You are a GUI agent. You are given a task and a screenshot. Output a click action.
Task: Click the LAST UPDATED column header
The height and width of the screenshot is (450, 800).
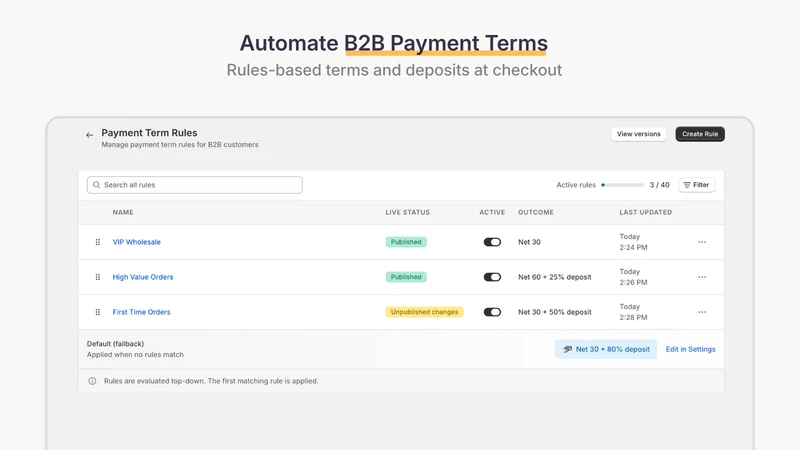[x=645, y=212]
